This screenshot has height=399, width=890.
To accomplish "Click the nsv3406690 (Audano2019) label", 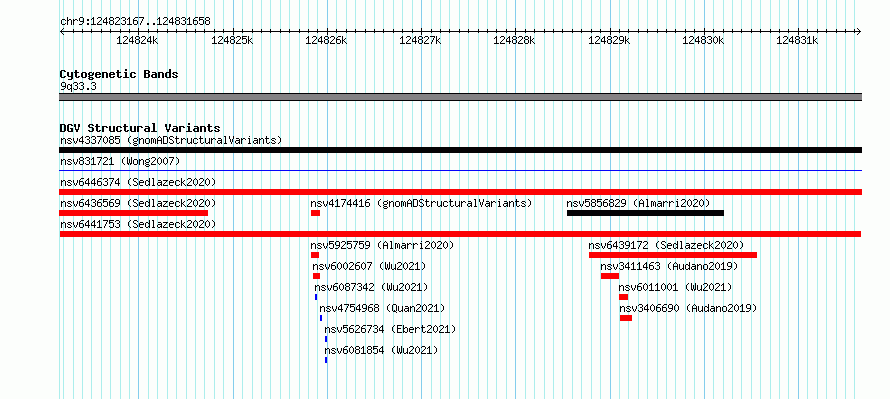I will coord(688,308).
